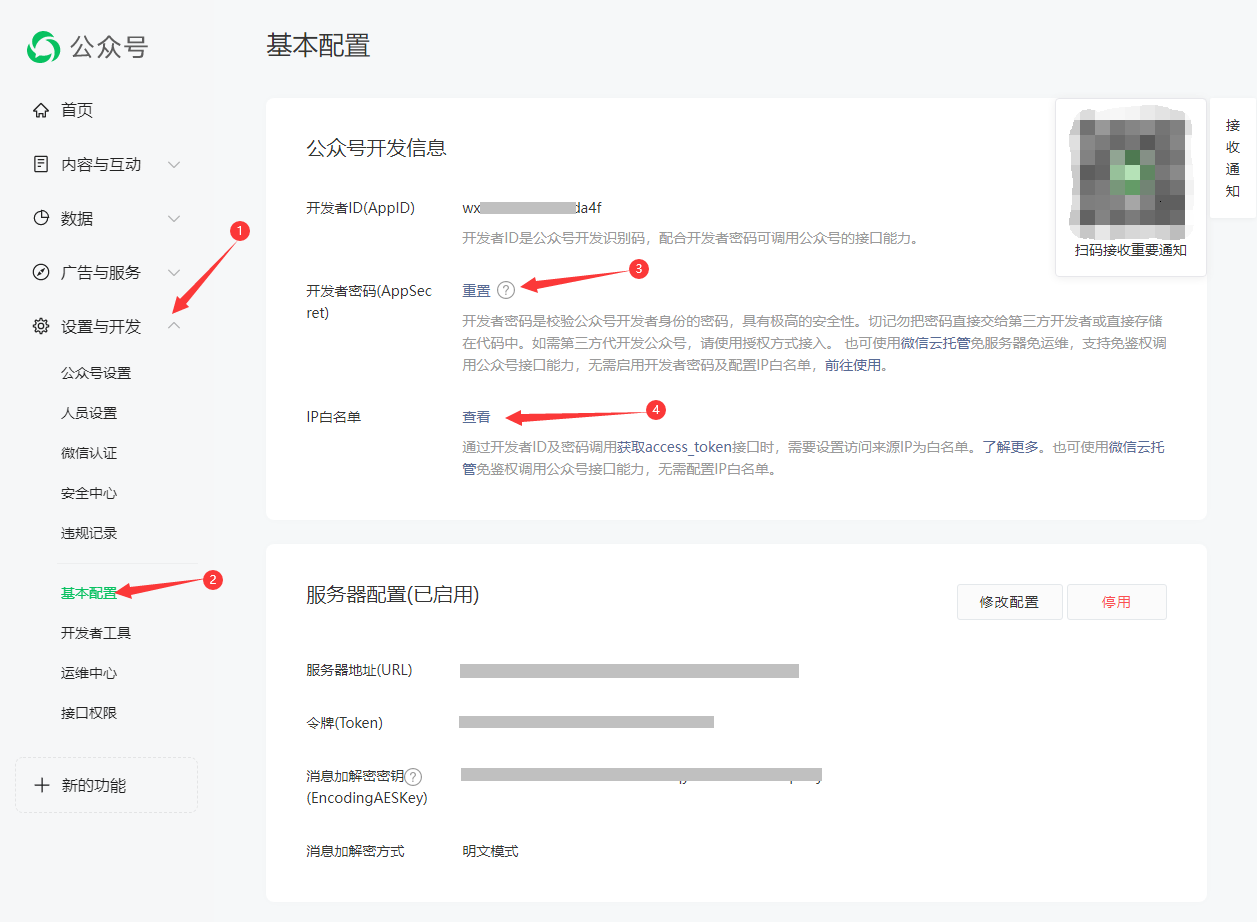Expand the 内容与互动 menu chevron
The height and width of the screenshot is (922, 1257).
tap(174, 164)
